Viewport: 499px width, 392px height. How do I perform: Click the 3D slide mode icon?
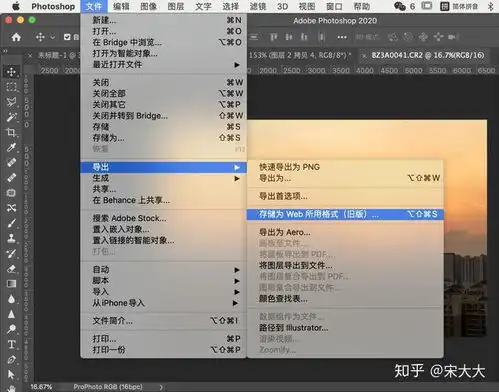pos(439,37)
